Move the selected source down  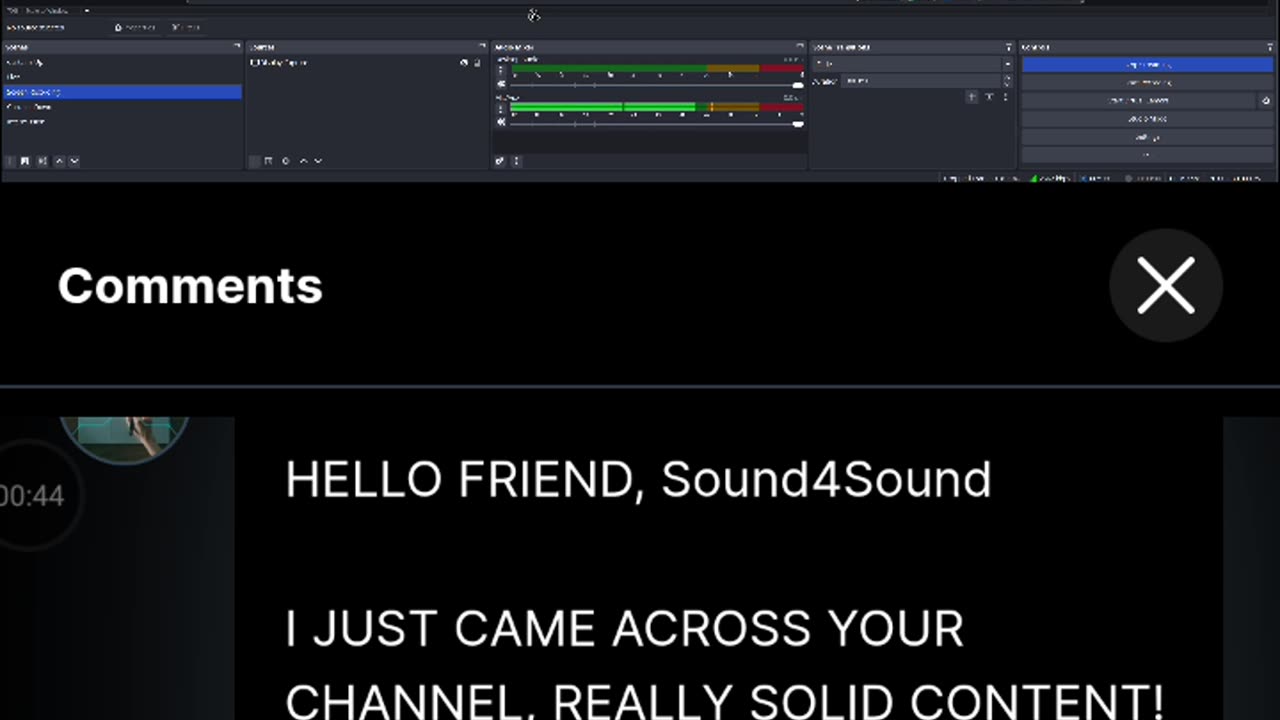point(318,161)
